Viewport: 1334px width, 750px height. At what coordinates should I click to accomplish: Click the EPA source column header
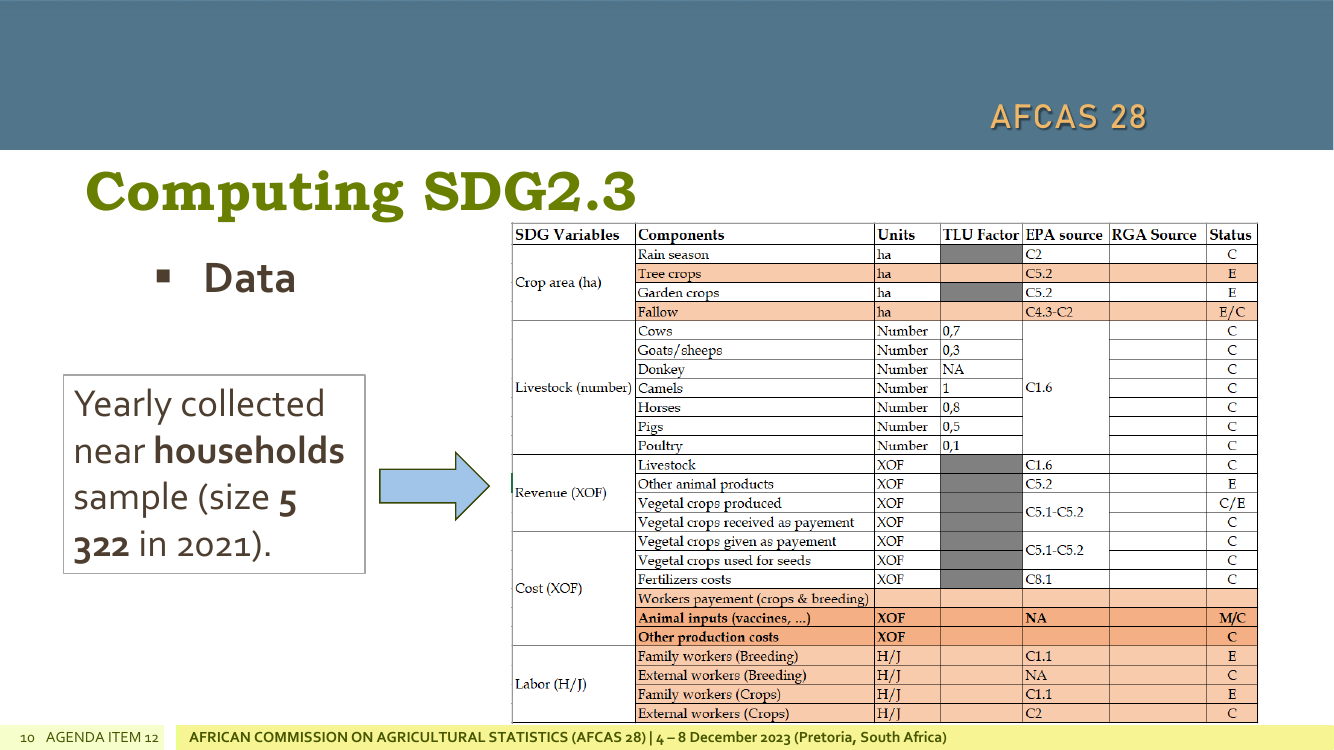coord(1065,235)
